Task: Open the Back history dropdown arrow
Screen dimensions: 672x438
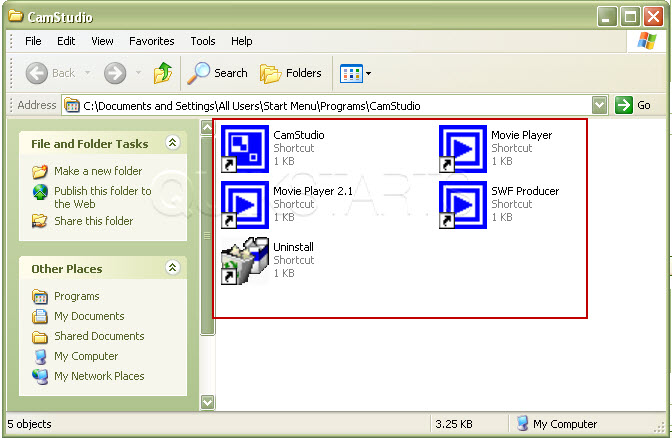Action: [x=88, y=73]
